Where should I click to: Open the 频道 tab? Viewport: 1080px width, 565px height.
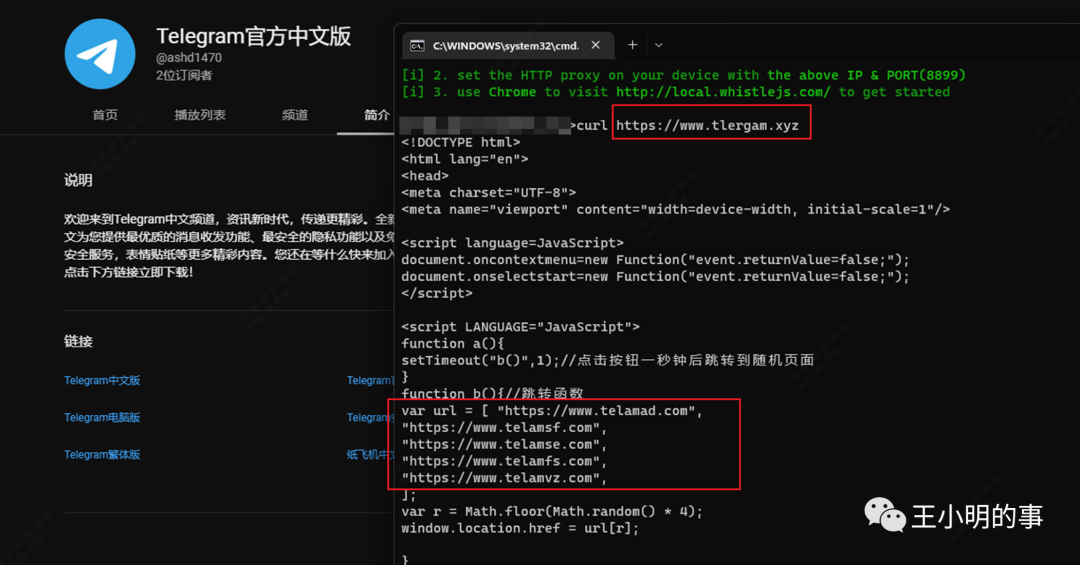(x=295, y=115)
